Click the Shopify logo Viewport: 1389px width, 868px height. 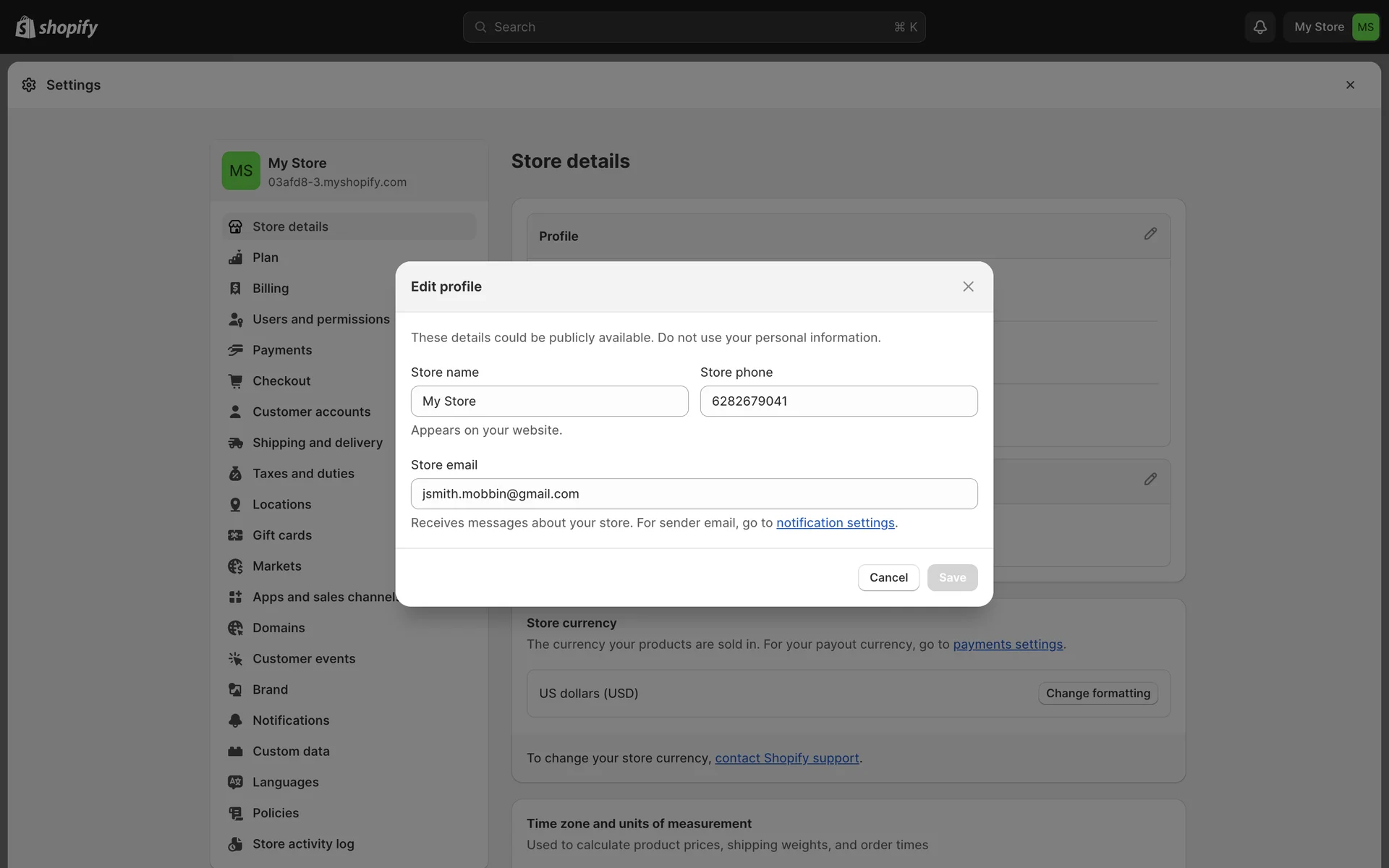click(56, 27)
